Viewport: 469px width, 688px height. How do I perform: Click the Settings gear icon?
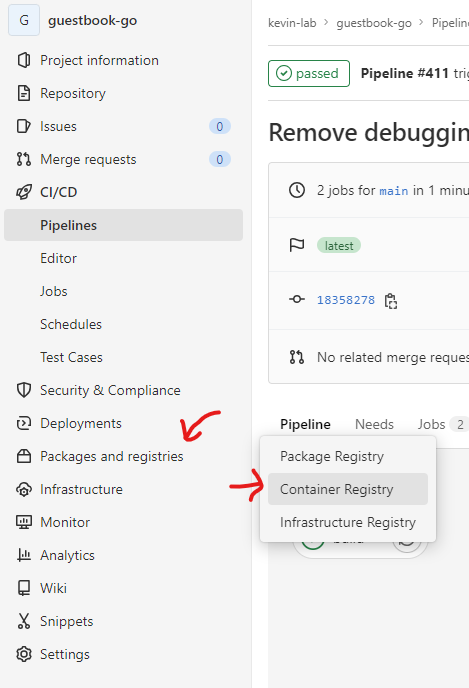point(24,654)
